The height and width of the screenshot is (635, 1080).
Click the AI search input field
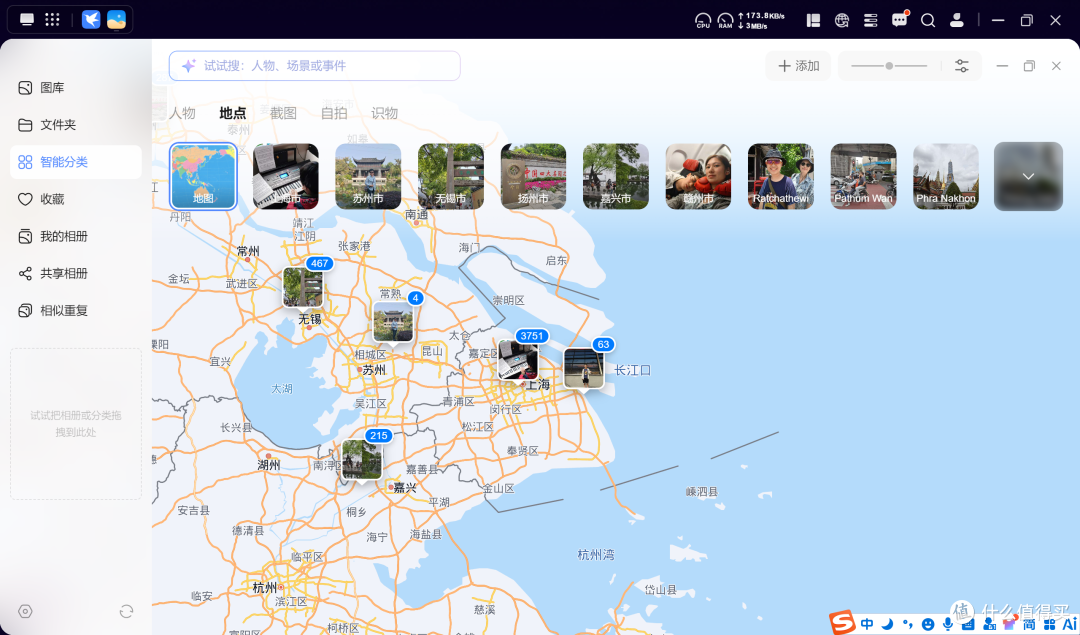pos(315,66)
